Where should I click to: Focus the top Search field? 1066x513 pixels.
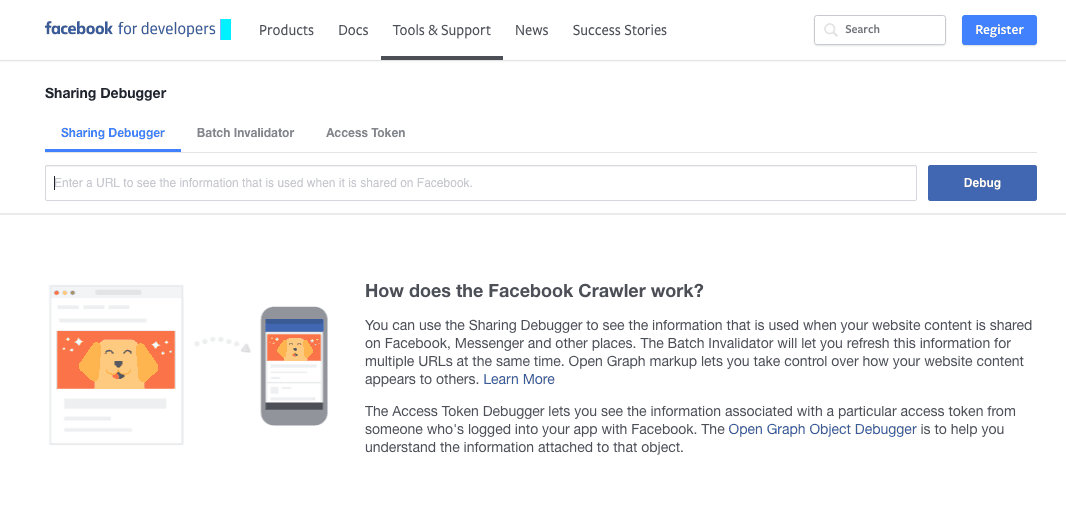[880, 30]
